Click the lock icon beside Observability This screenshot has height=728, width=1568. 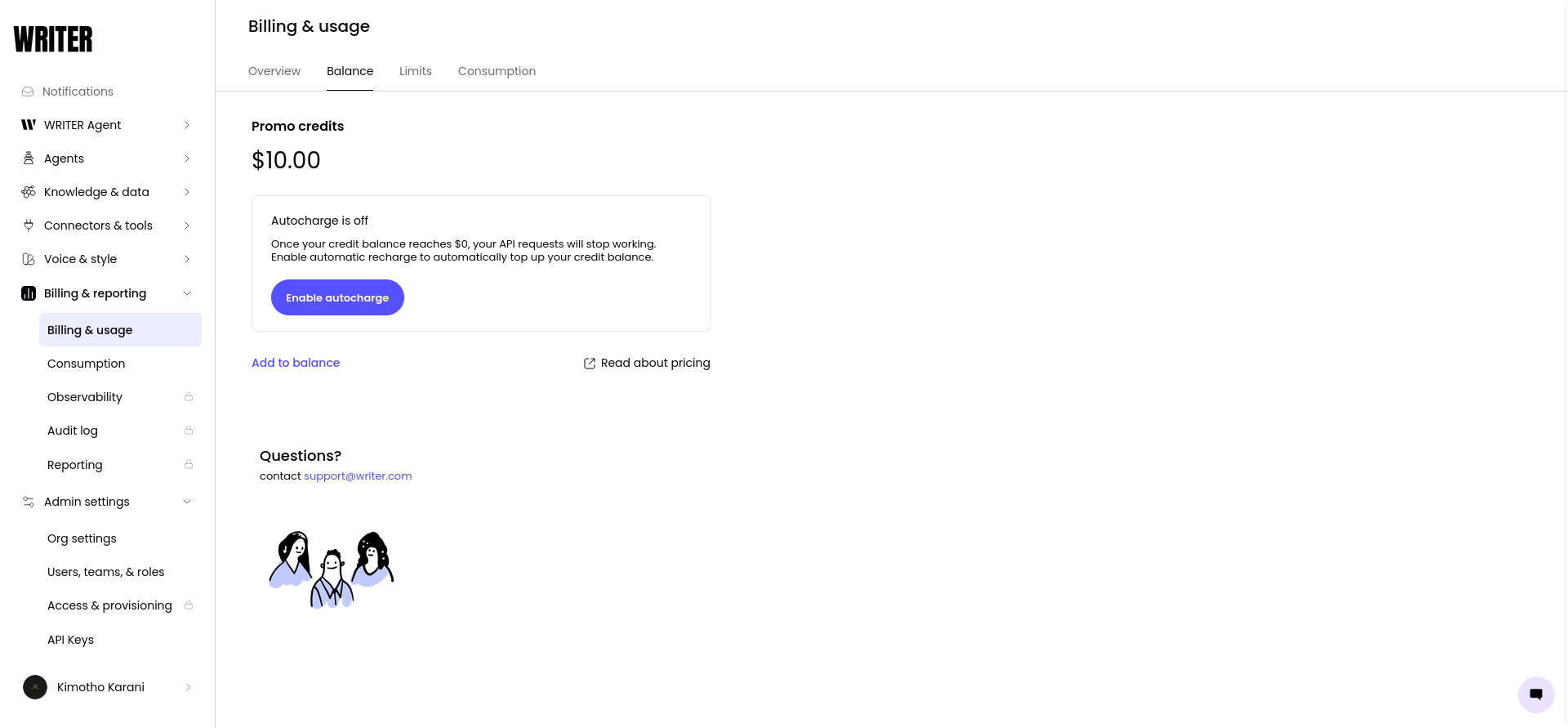tap(189, 397)
